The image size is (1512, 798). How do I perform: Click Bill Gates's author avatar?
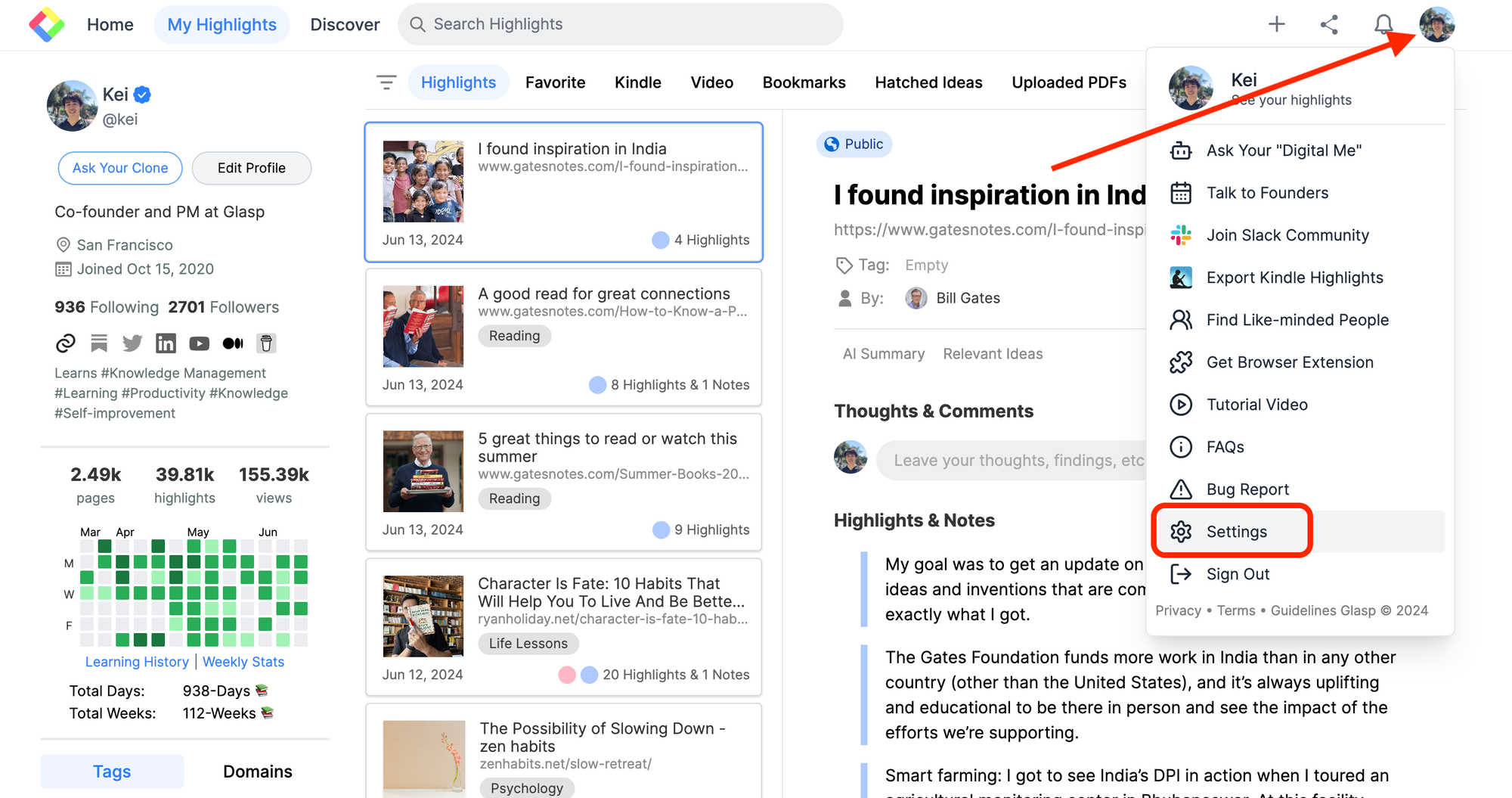[916, 298]
